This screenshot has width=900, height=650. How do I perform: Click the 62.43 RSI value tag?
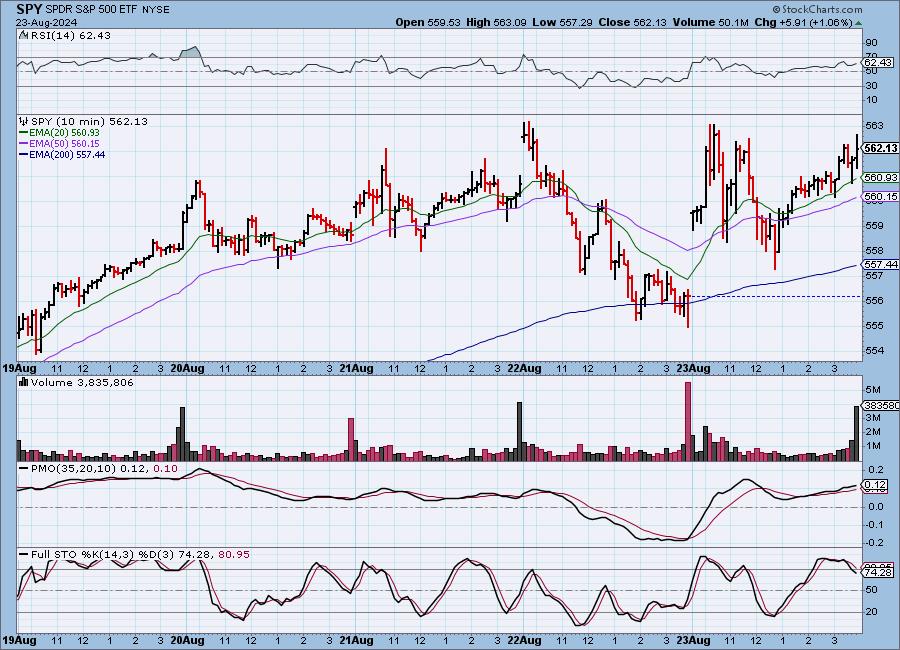878,62
